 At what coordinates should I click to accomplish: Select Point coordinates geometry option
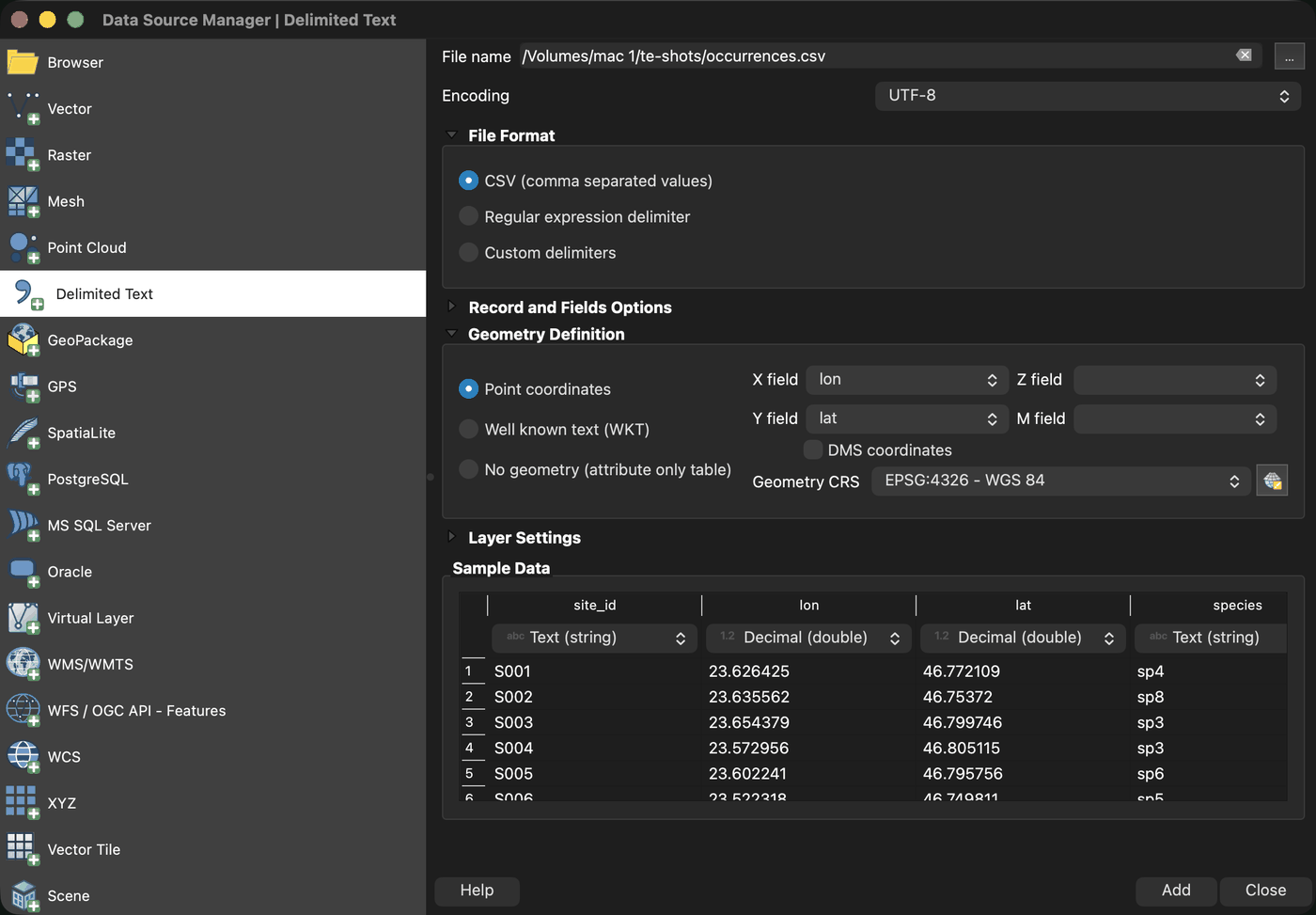(468, 388)
